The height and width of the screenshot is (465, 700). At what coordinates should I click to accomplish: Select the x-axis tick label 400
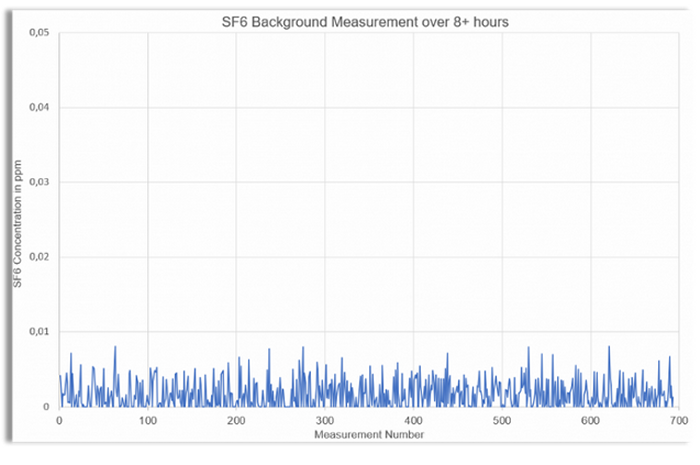(x=414, y=422)
